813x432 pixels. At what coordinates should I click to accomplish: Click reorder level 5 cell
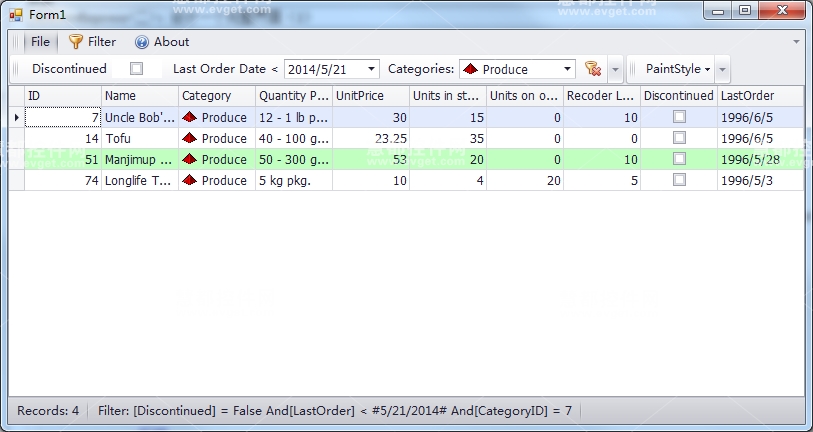[x=602, y=180]
